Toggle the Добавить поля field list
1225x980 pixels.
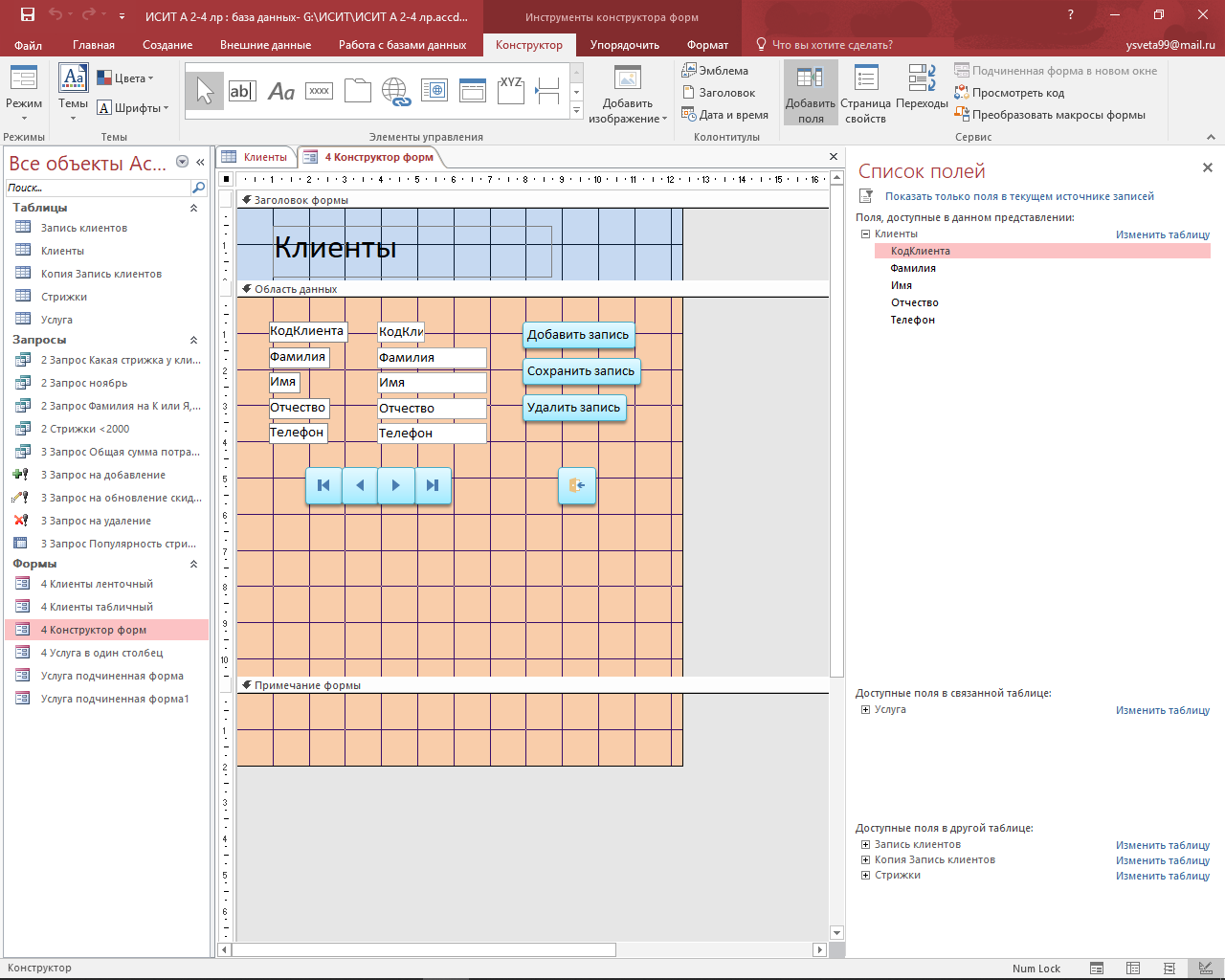(x=811, y=93)
